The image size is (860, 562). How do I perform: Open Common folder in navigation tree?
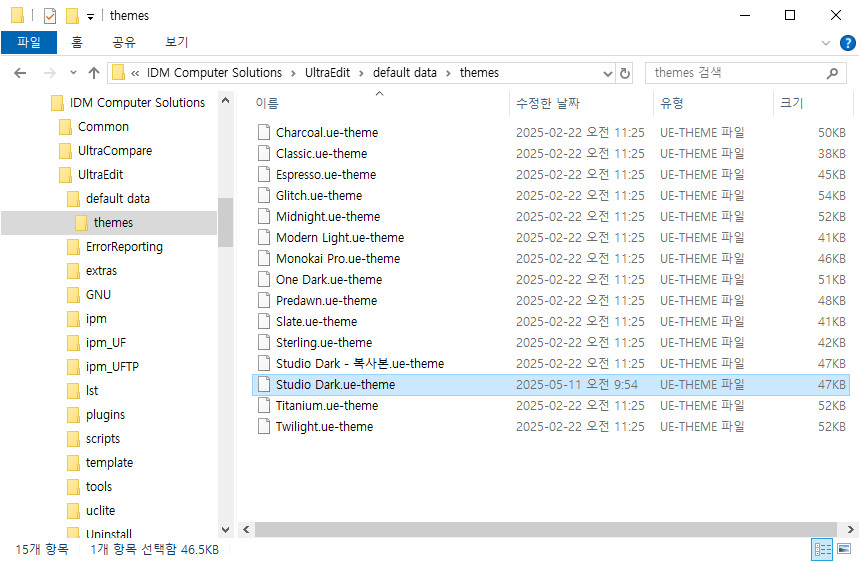103,127
